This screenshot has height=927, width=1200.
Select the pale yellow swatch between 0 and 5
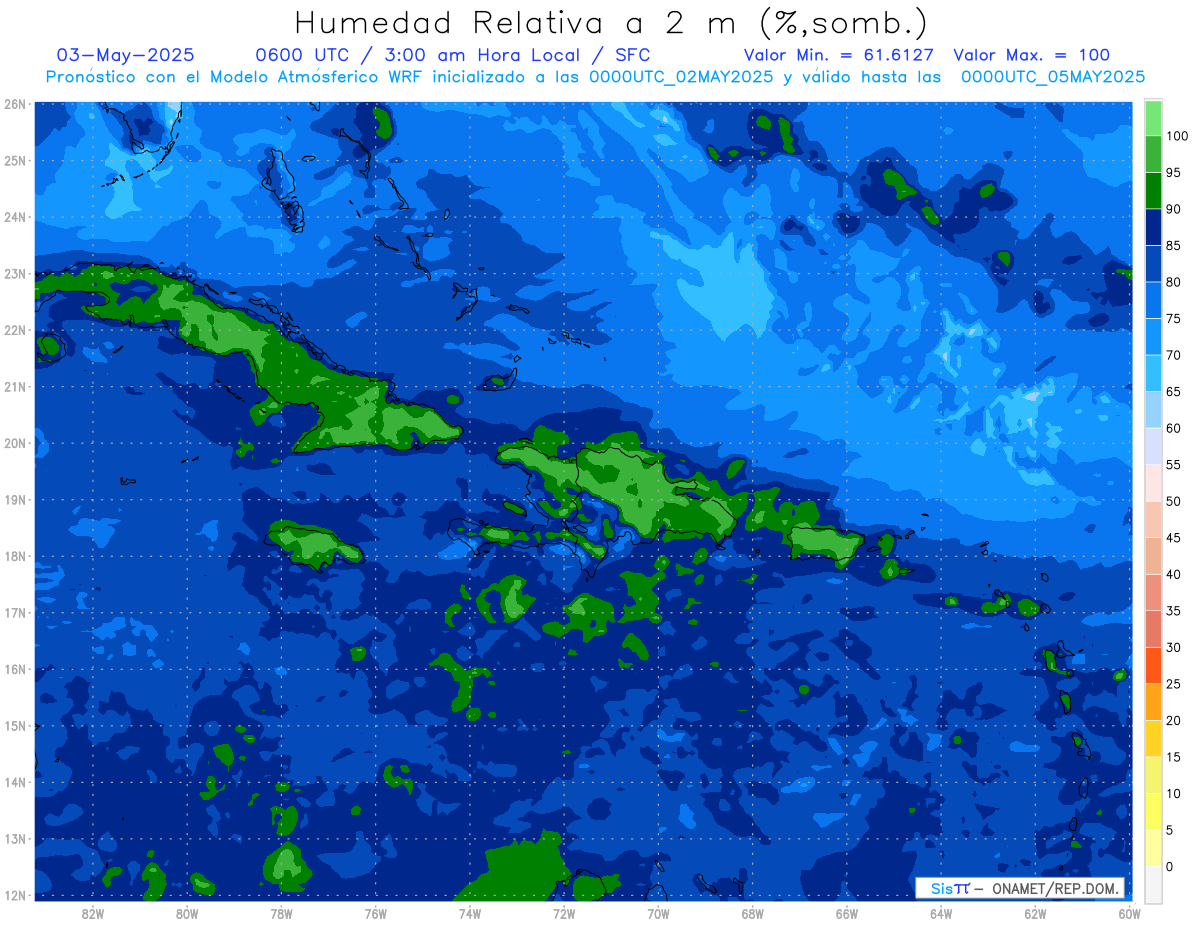1153,848
